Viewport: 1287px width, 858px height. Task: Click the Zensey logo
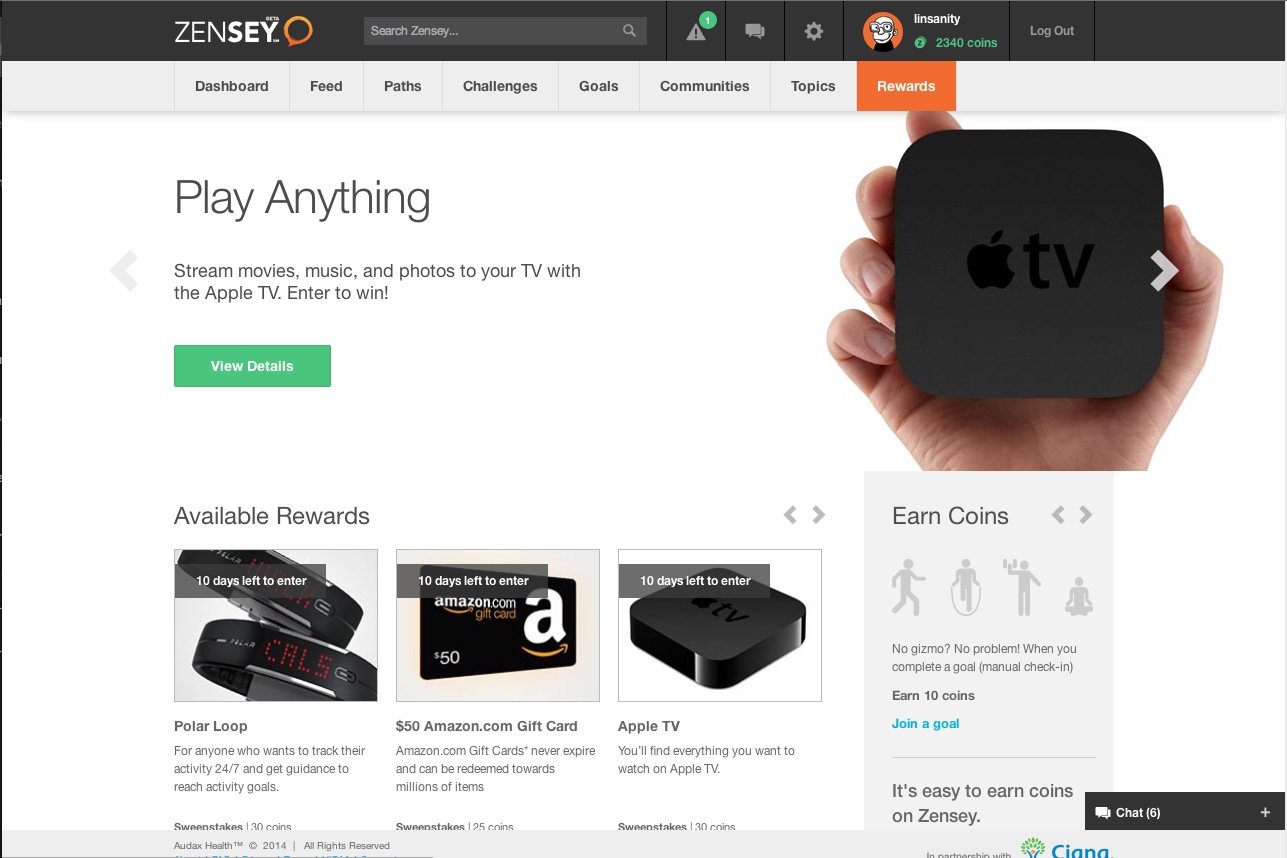(x=243, y=31)
